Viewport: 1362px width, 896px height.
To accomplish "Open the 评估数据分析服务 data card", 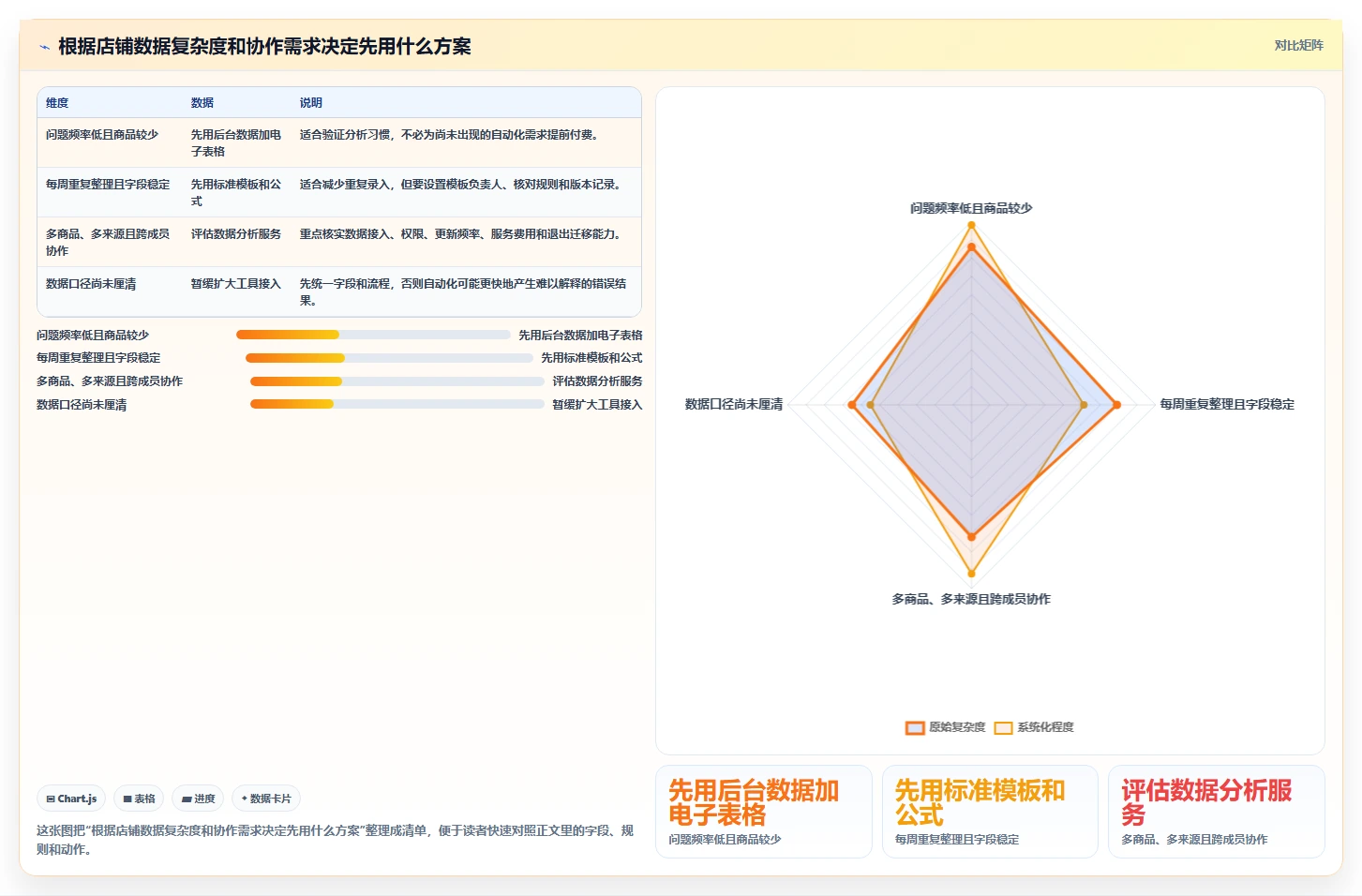I will [1217, 812].
